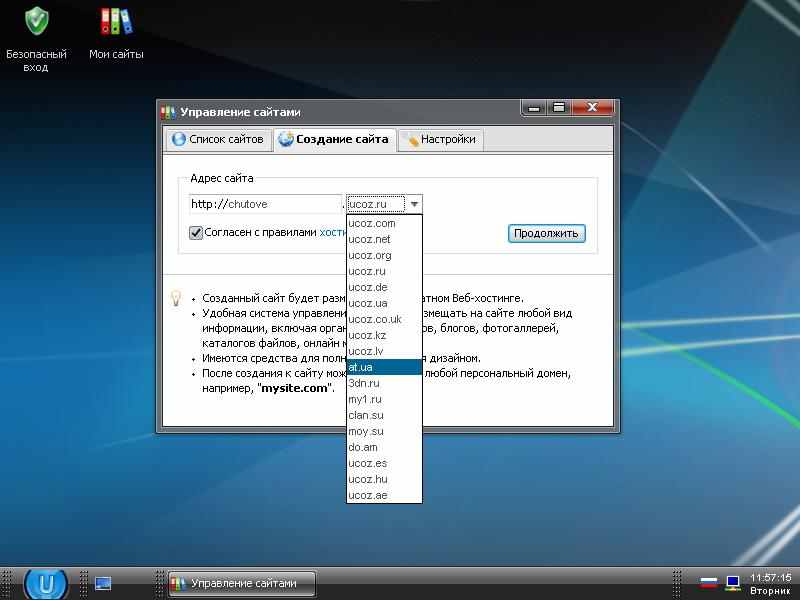Select ucoz.de from the domain list
Screen dimensions: 800x600
pos(384,287)
